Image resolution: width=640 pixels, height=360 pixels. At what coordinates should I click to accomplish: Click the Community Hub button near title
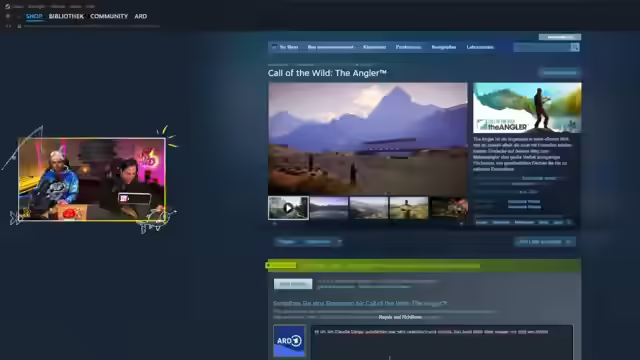(559, 73)
